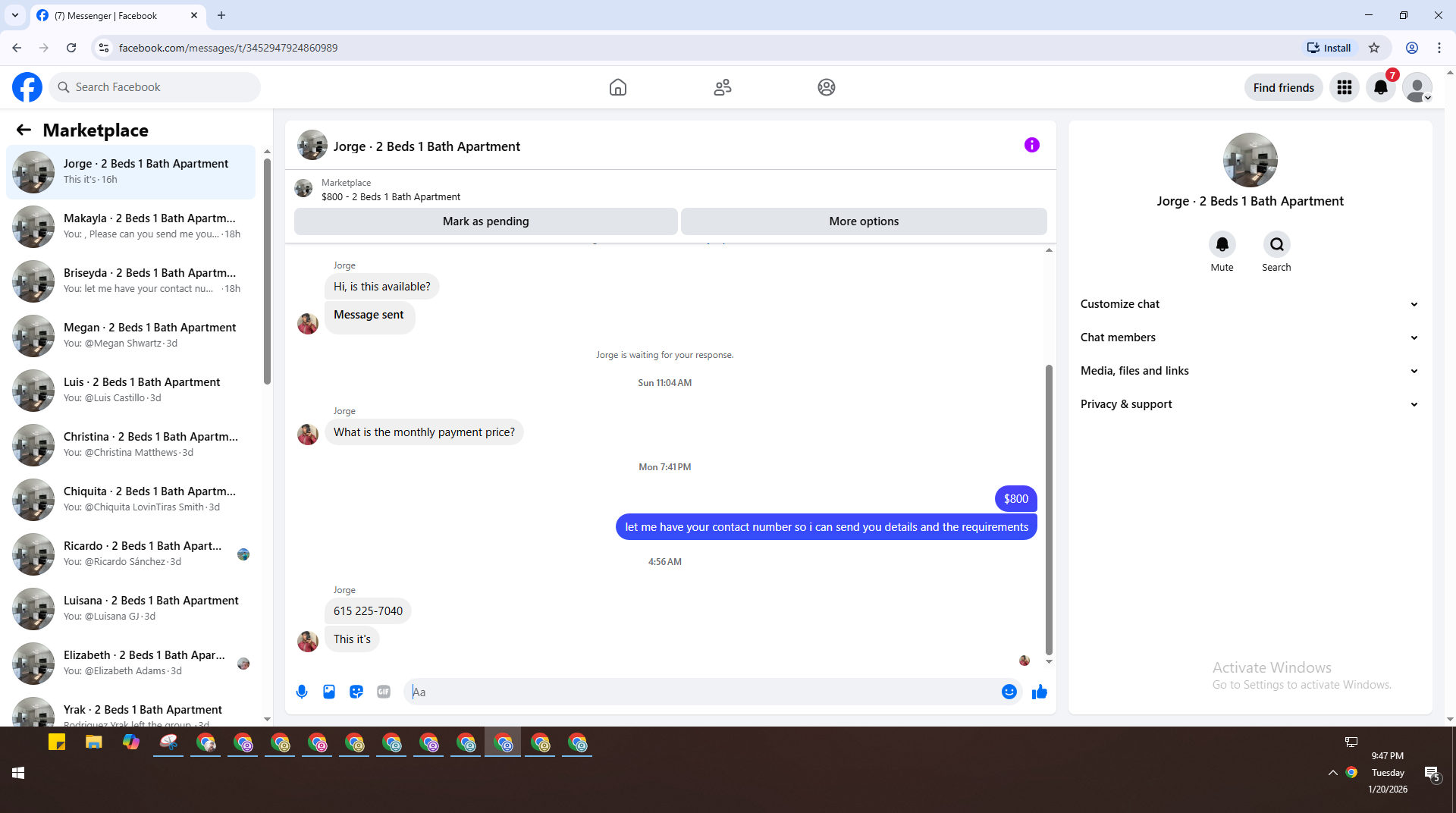Open More options for listing
1456x813 pixels.
coord(864,221)
